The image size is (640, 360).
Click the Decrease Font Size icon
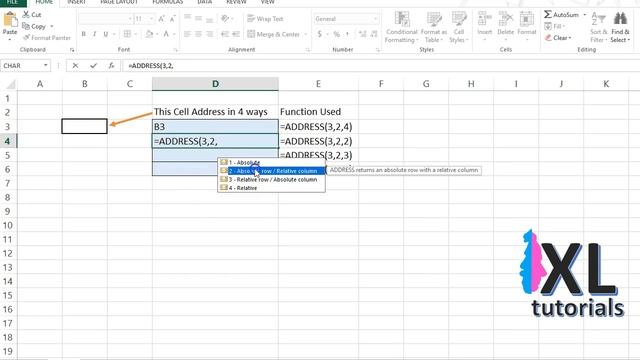pyautogui.click(x=172, y=19)
